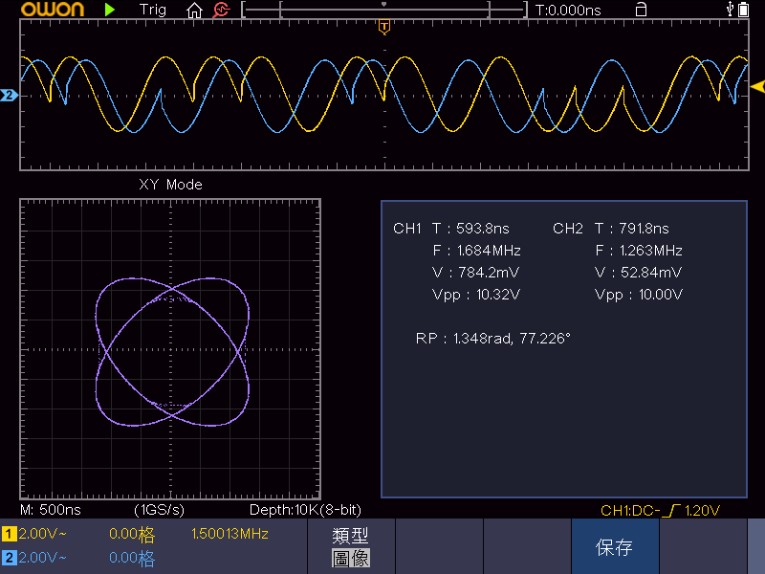The height and width of the screenshot is (574, 765).
Task: Click CH2 period value 791.8ns
Action: coord(644,228)
